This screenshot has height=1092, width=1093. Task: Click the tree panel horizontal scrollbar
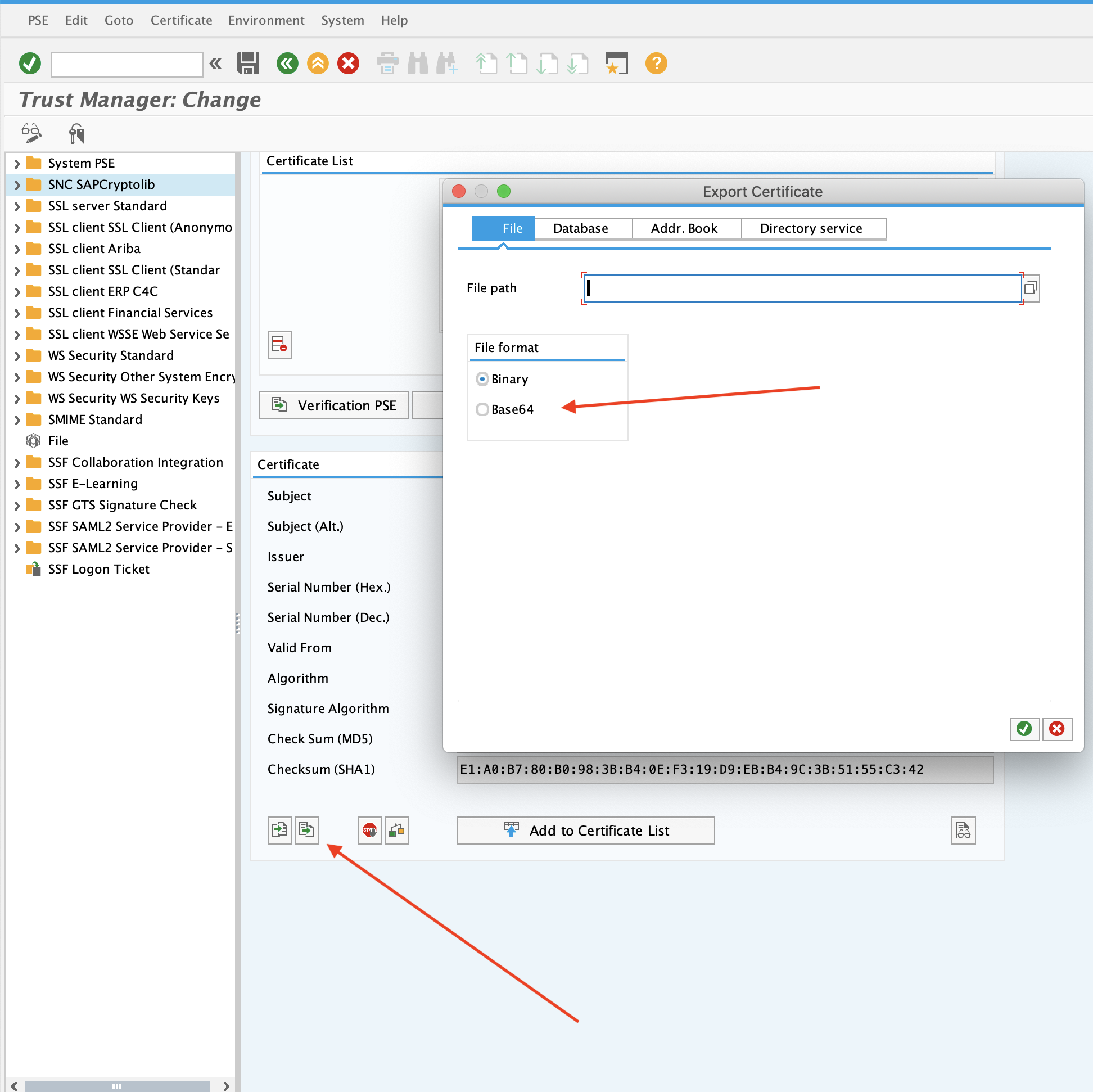coord(117,1086)
